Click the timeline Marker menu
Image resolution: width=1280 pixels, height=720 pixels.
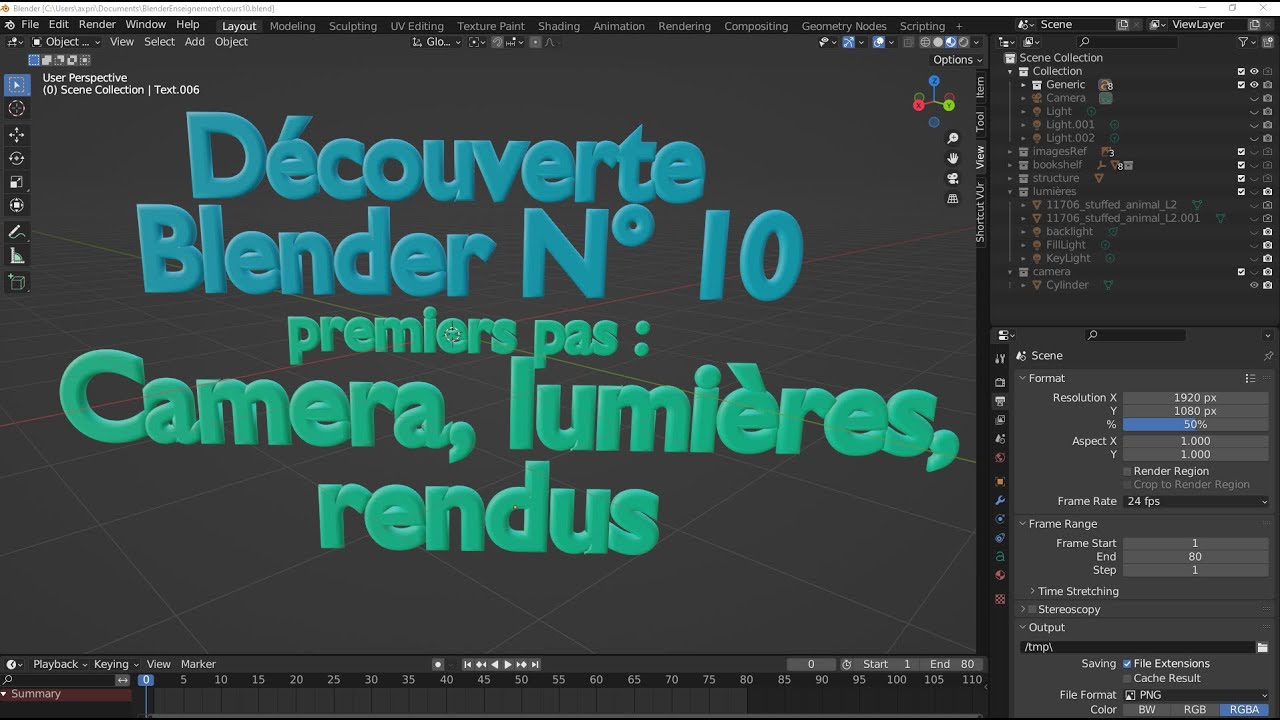coord(198,664)
